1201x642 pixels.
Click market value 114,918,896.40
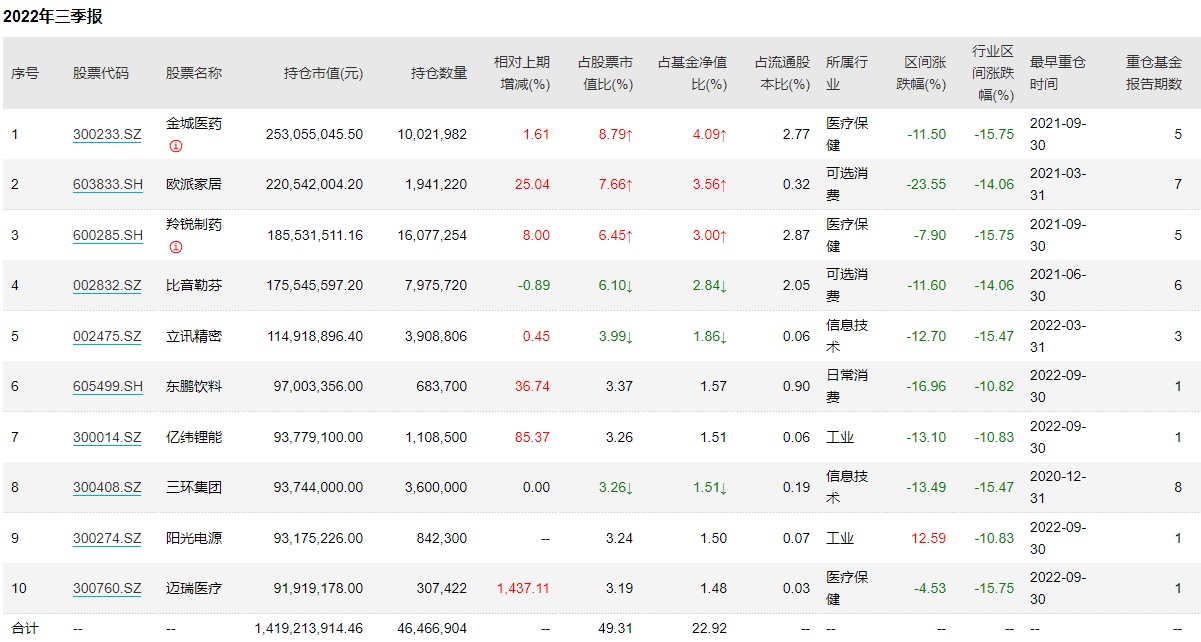pyautogui.click(x=315, y=336)
